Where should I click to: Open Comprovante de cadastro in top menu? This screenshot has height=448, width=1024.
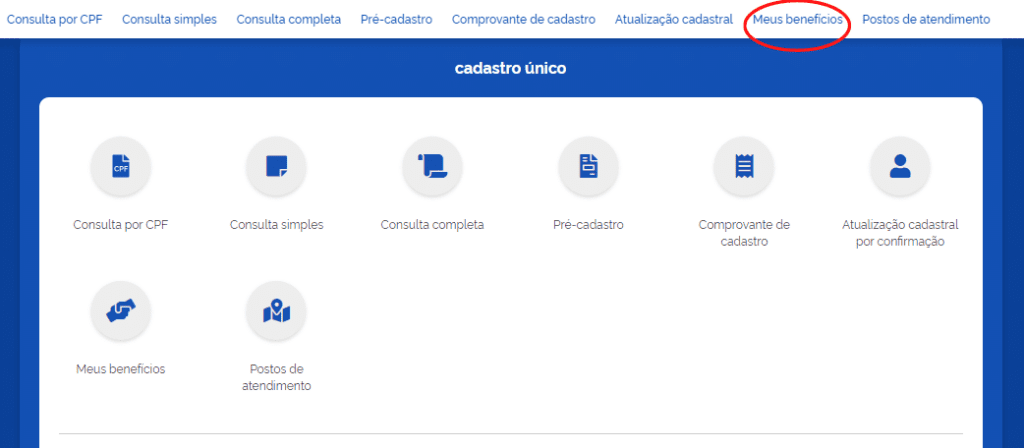tap(523, 19)
